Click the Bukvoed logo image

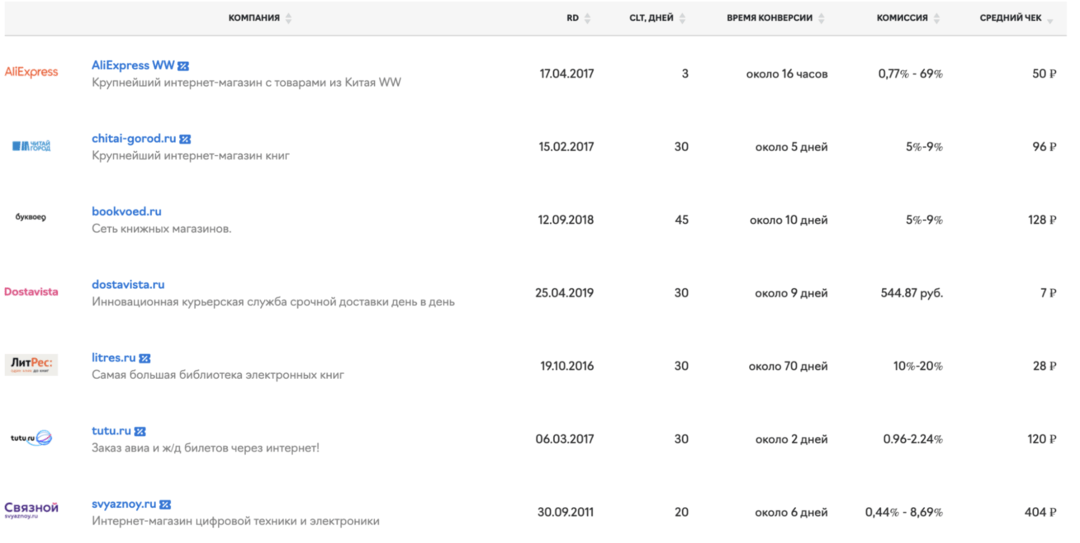pyautogui.click(x=31, y=217)
